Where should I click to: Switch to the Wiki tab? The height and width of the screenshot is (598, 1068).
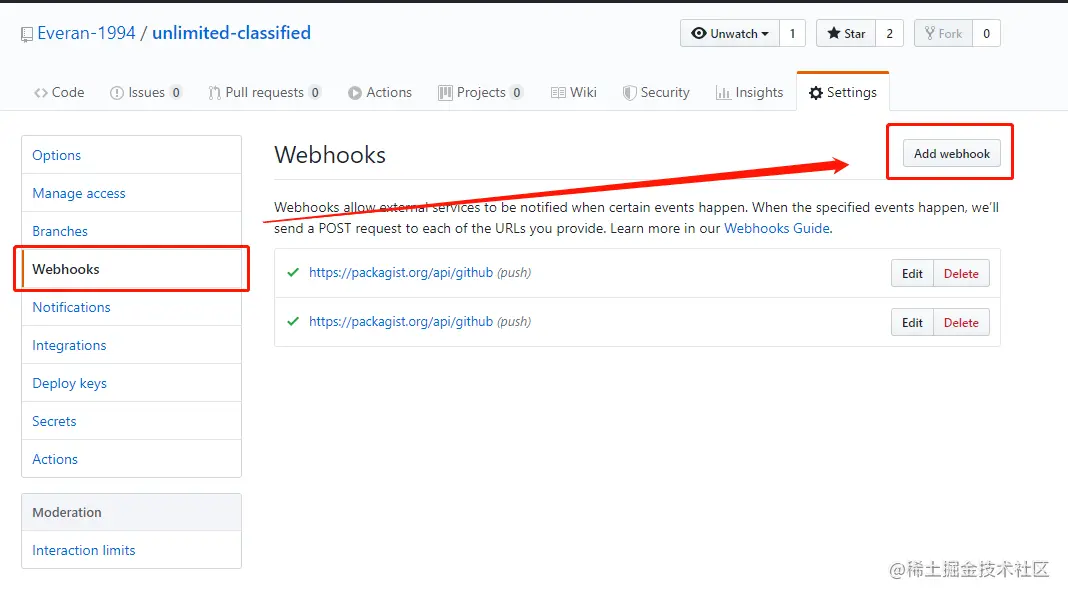click(574, 93)
